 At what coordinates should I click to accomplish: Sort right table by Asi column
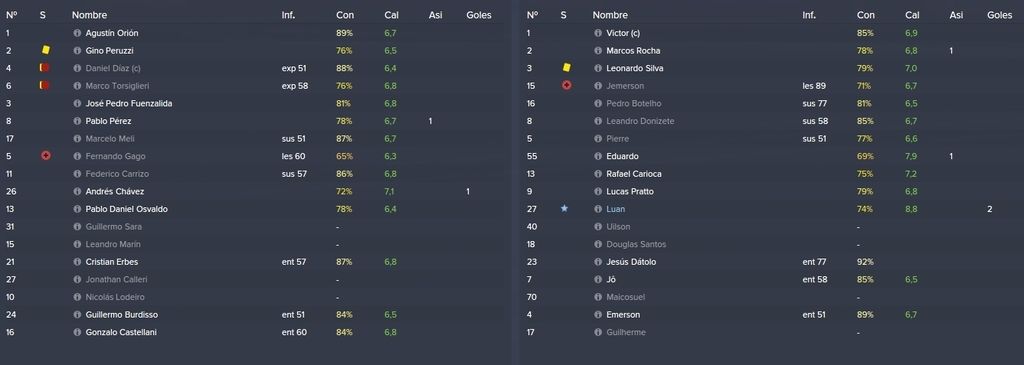pyautogui.click(x=956, y=15)
